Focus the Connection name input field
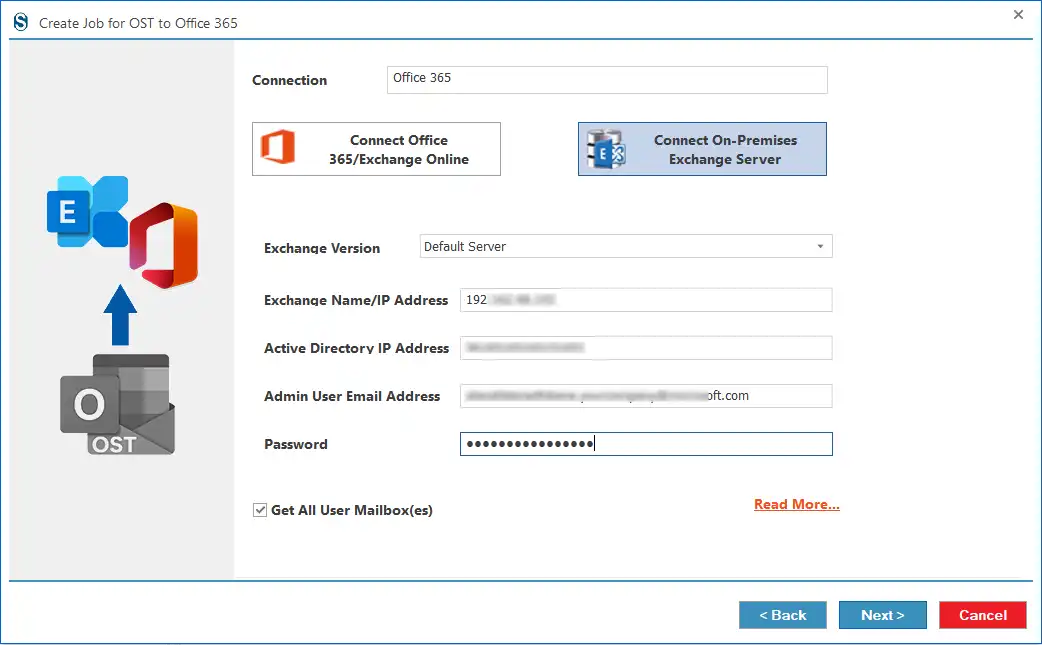This screenshot has height=645, width=1042. [x=607, y=80]
